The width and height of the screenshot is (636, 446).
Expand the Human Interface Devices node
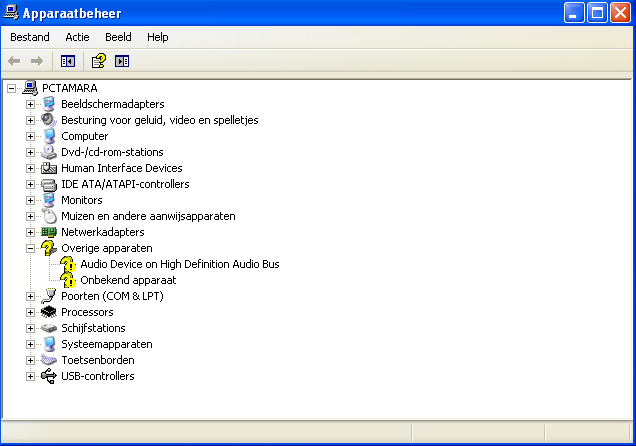pyautogui.click(x=30, y=168)
